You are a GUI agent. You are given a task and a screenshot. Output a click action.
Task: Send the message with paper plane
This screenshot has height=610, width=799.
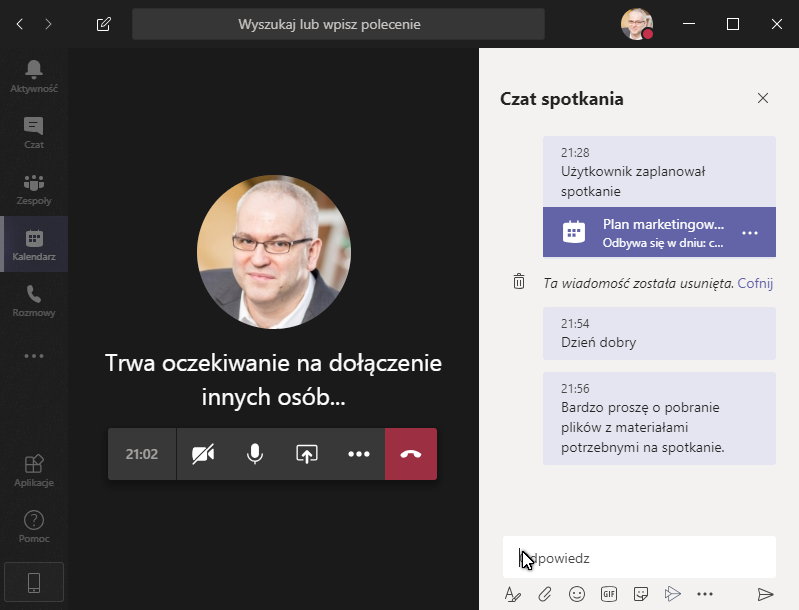(765, 594)
